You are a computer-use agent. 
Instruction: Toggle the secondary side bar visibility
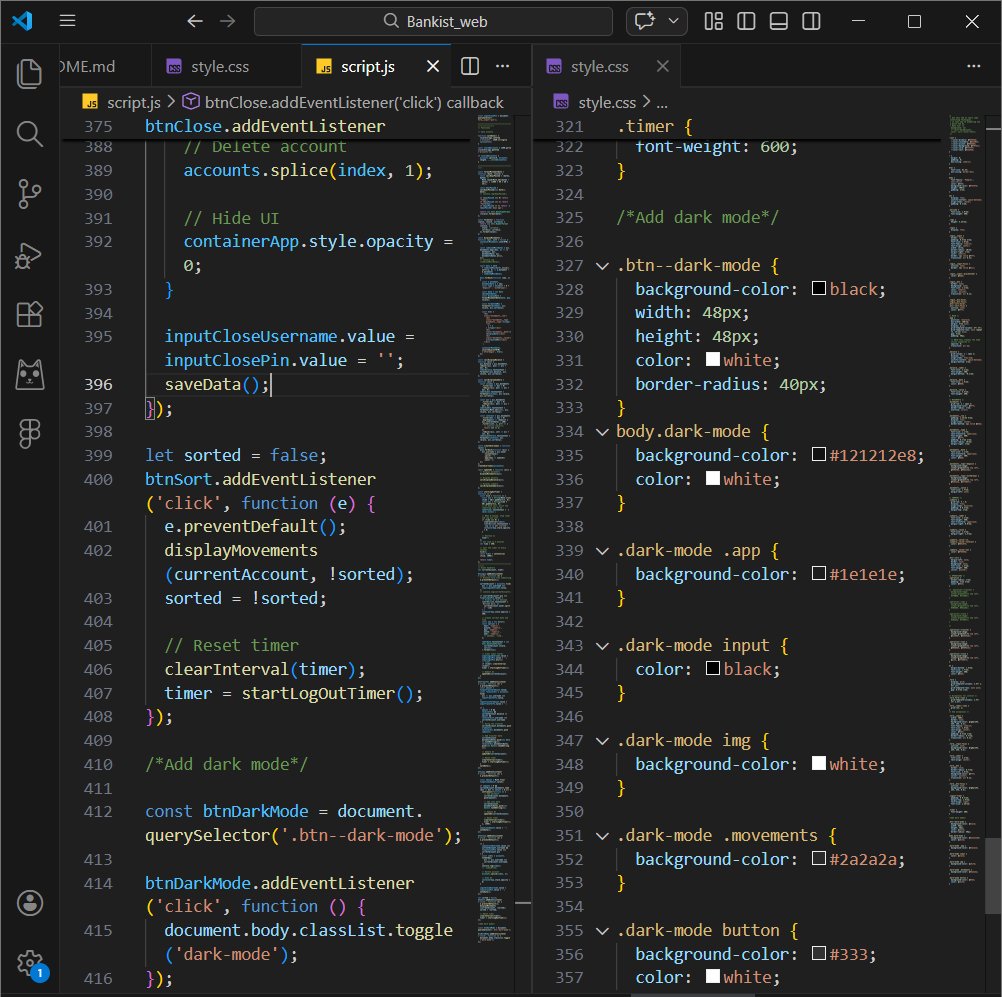click(811, 20)
